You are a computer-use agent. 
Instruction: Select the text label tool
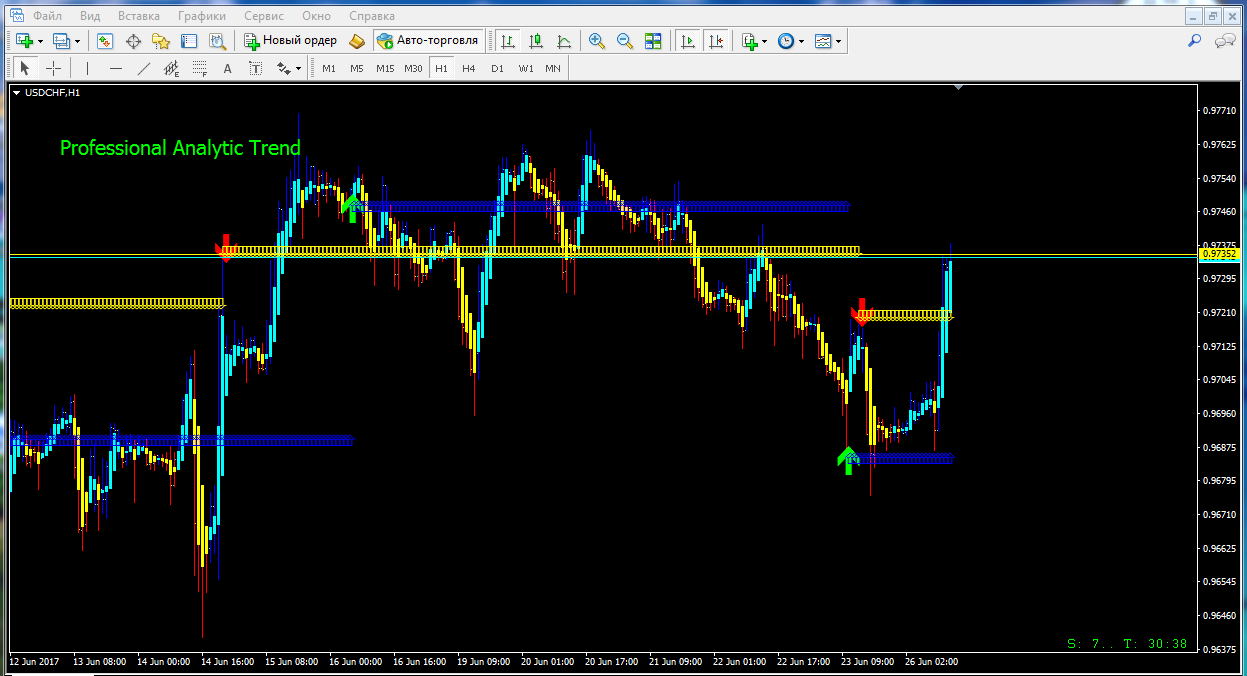tap(227, 68)
